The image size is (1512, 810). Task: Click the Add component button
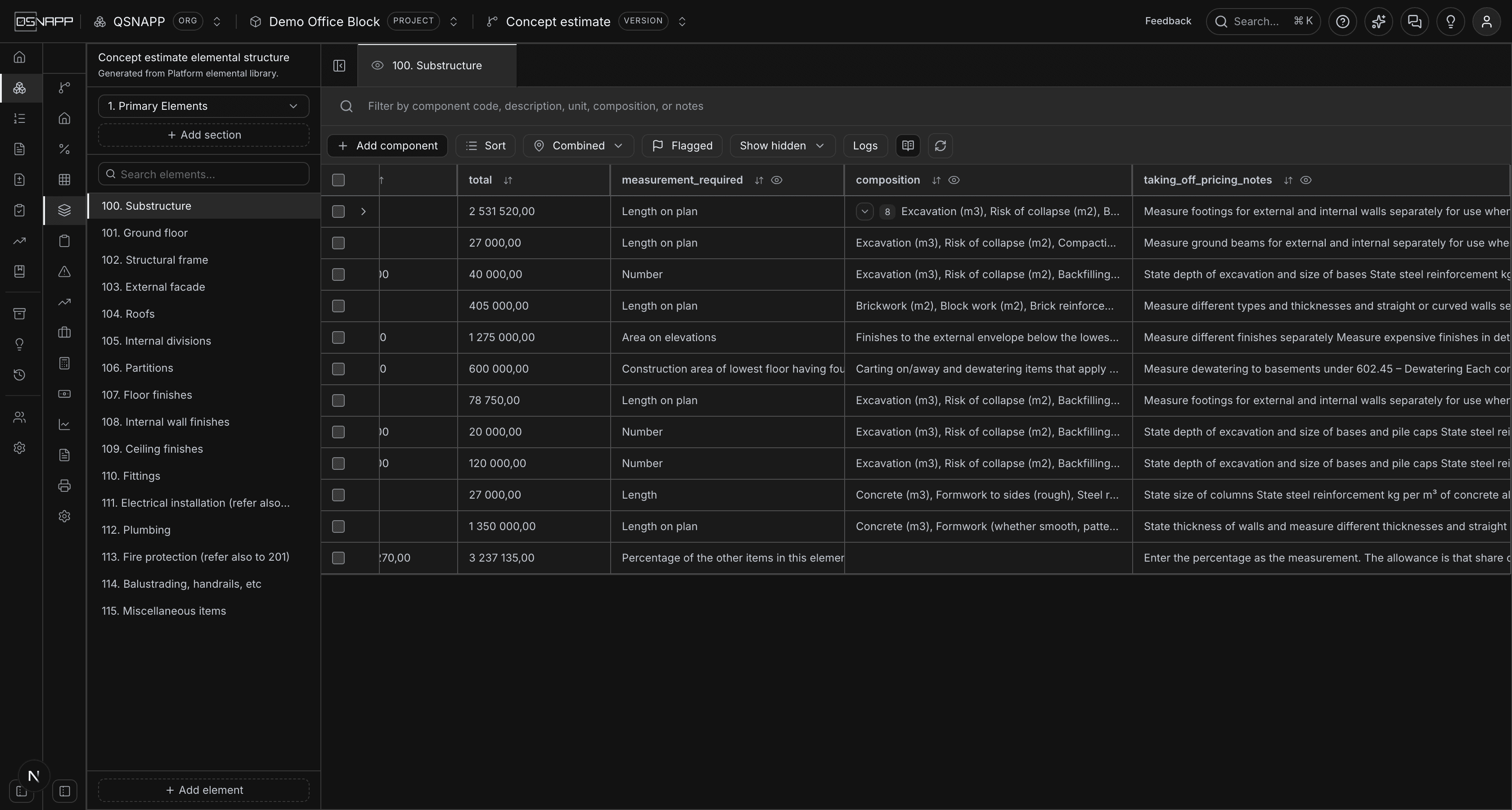click(x=387, y=145)
